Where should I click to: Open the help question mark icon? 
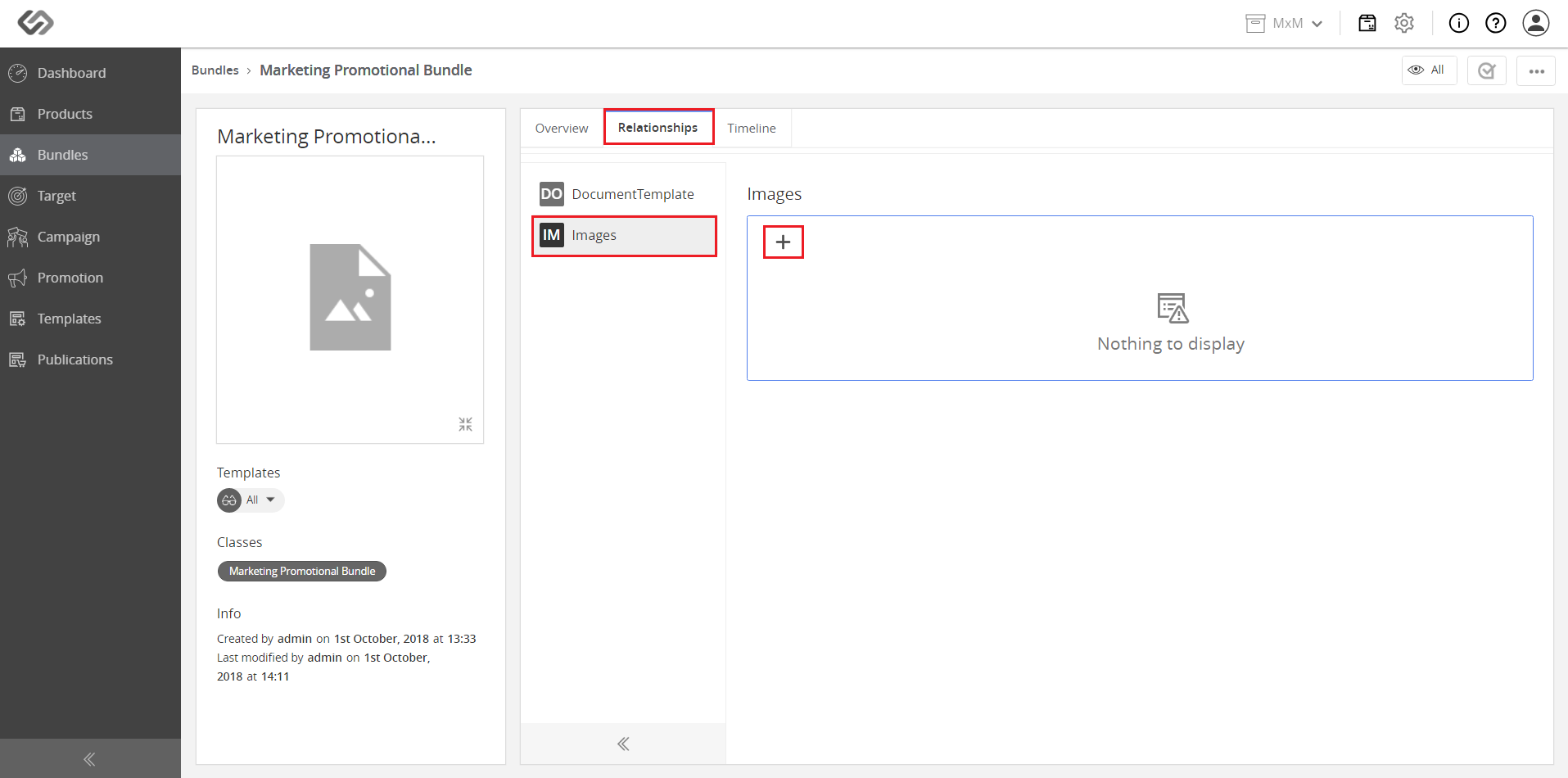coord(1496,23)
